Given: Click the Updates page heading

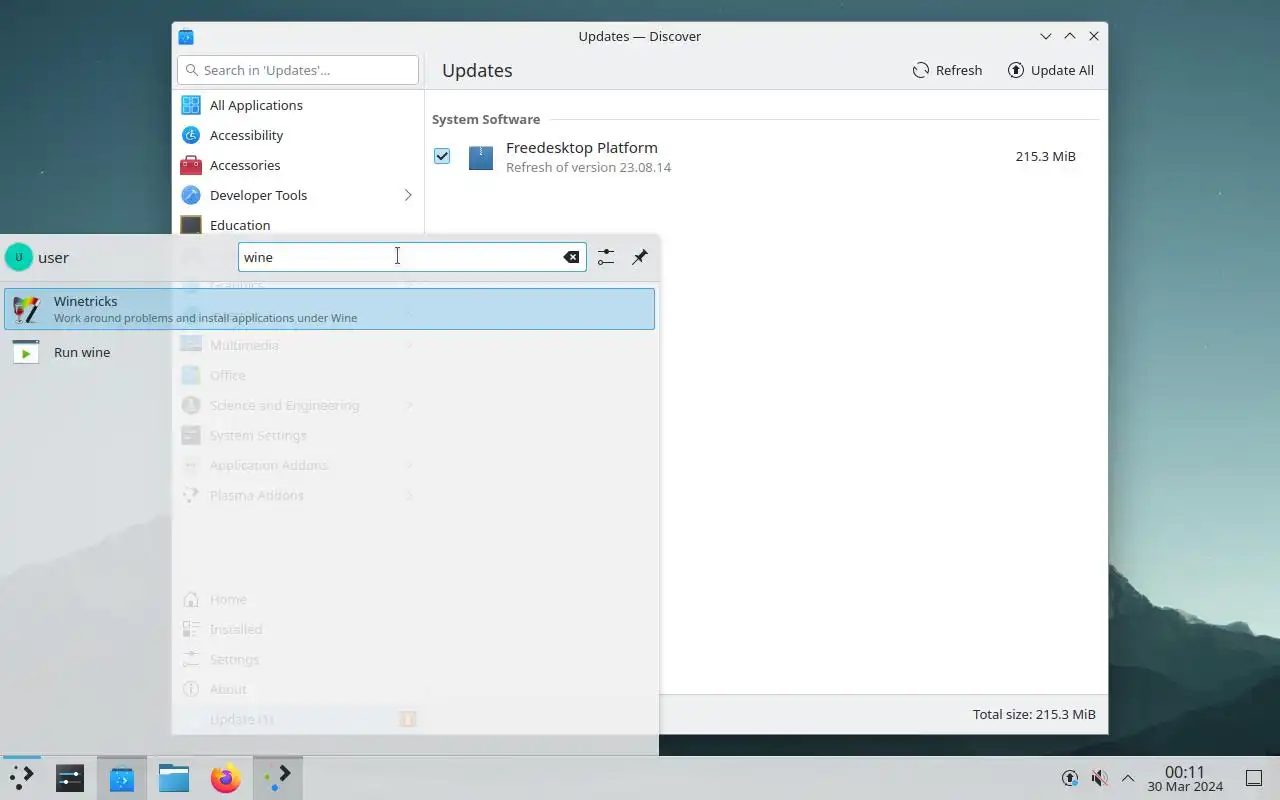Looking at the screenshot, I should (x=477, y=70).
